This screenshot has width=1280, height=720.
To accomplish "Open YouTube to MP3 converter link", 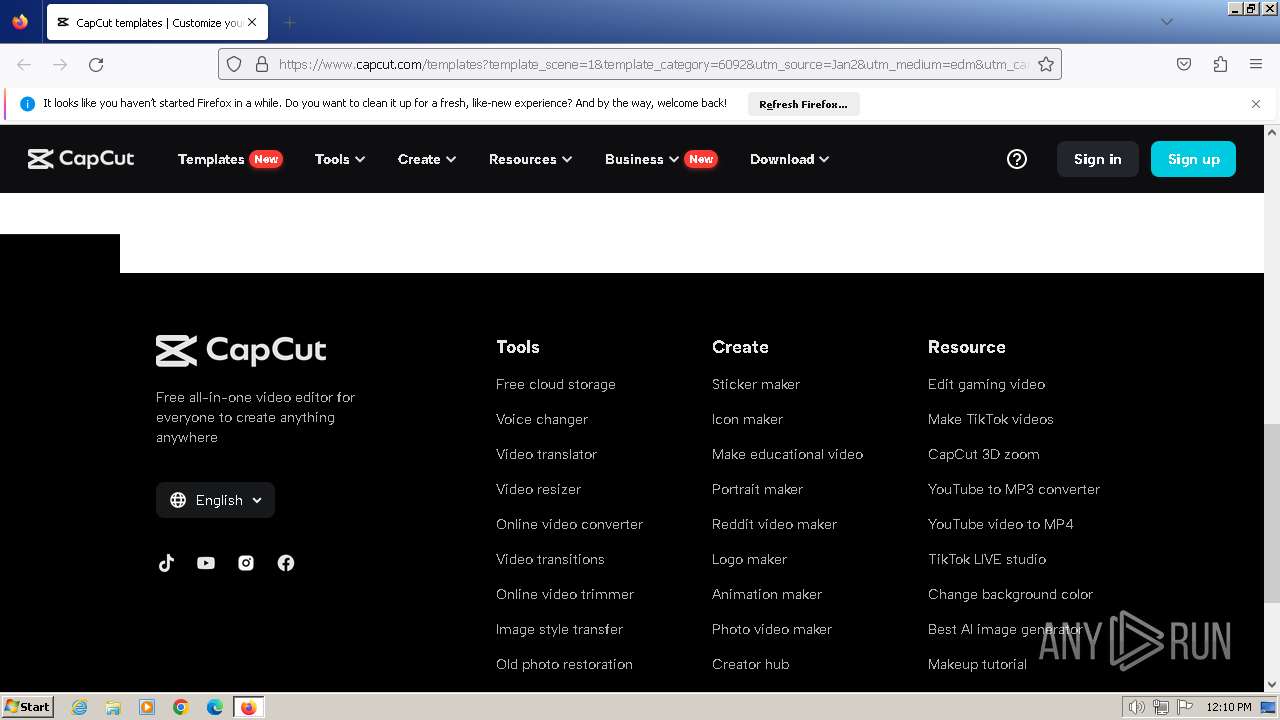I will [1013, 489].
